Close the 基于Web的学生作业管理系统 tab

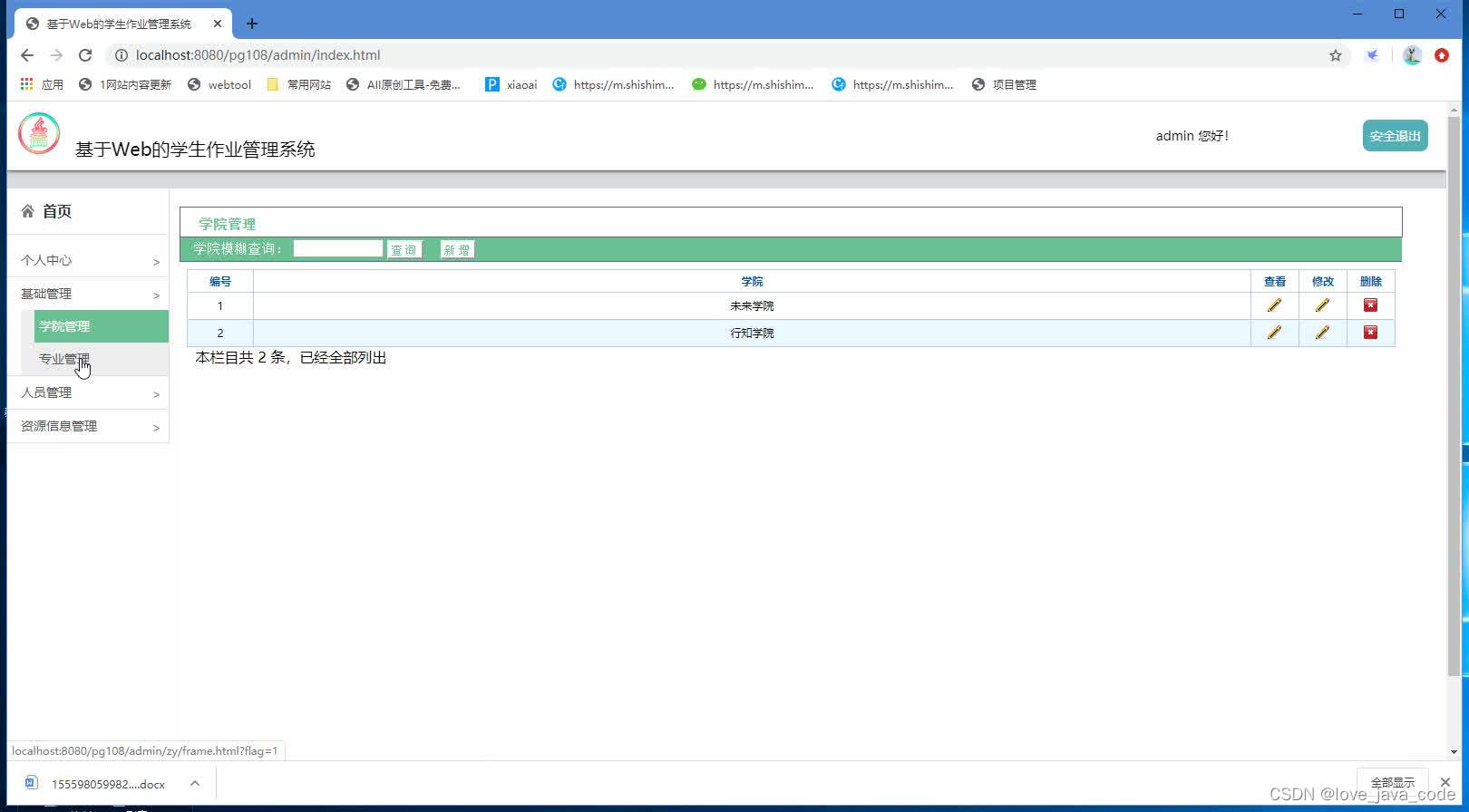pos(217,24)
